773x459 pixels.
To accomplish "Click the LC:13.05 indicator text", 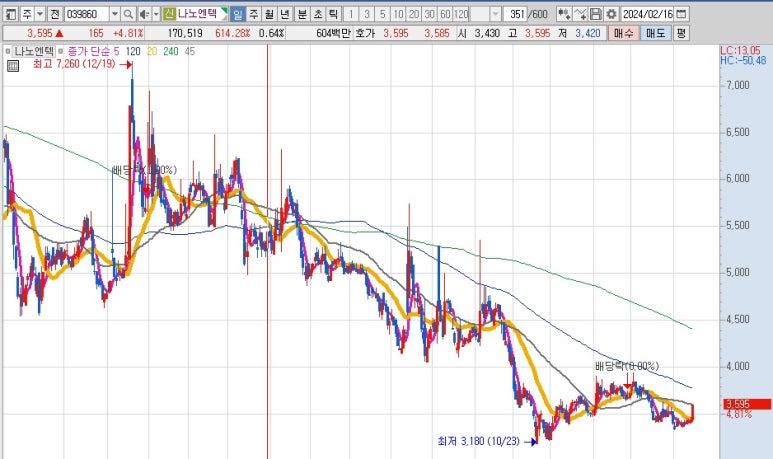I will [740, 50].
